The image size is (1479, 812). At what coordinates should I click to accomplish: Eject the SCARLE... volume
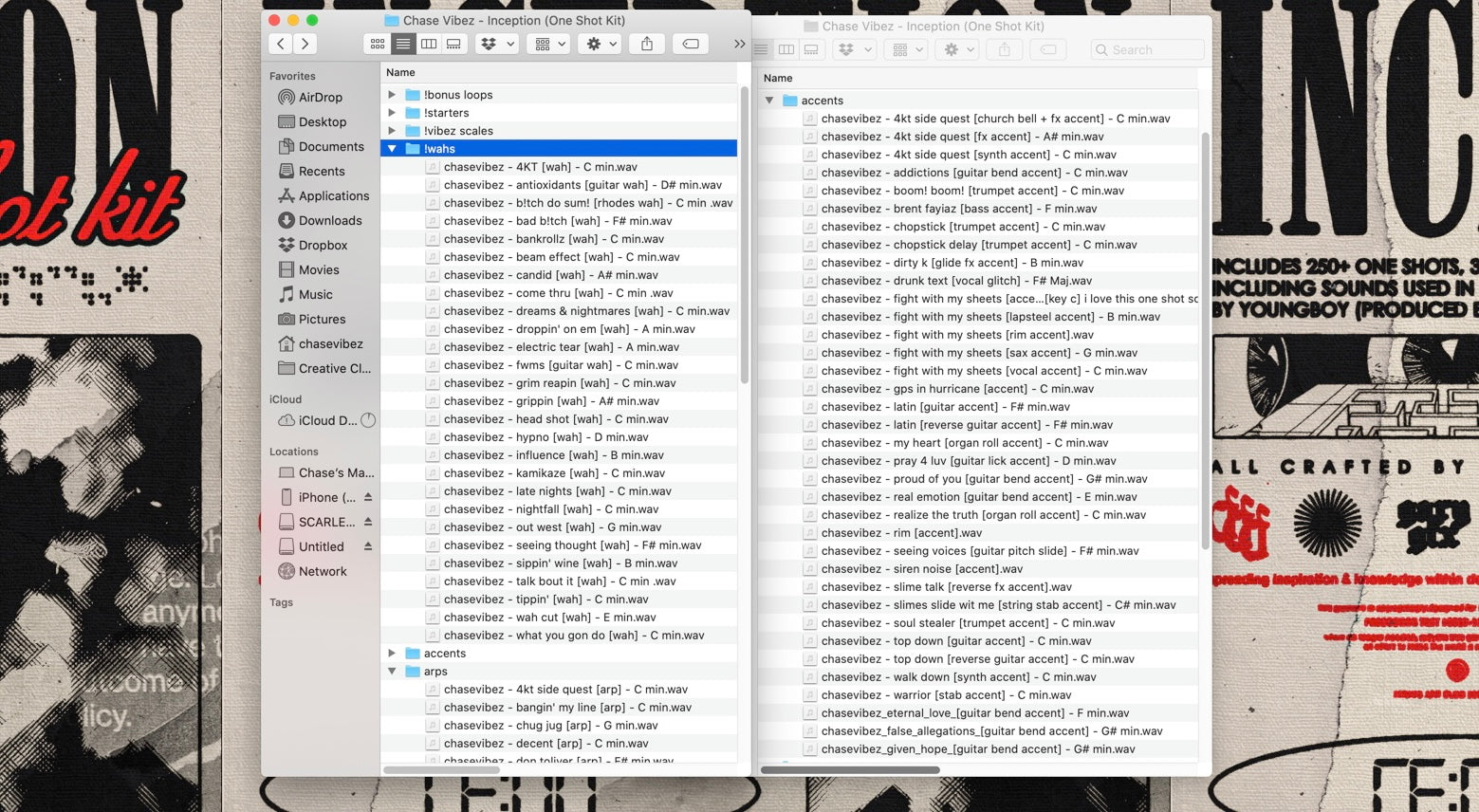pos(368,522)
